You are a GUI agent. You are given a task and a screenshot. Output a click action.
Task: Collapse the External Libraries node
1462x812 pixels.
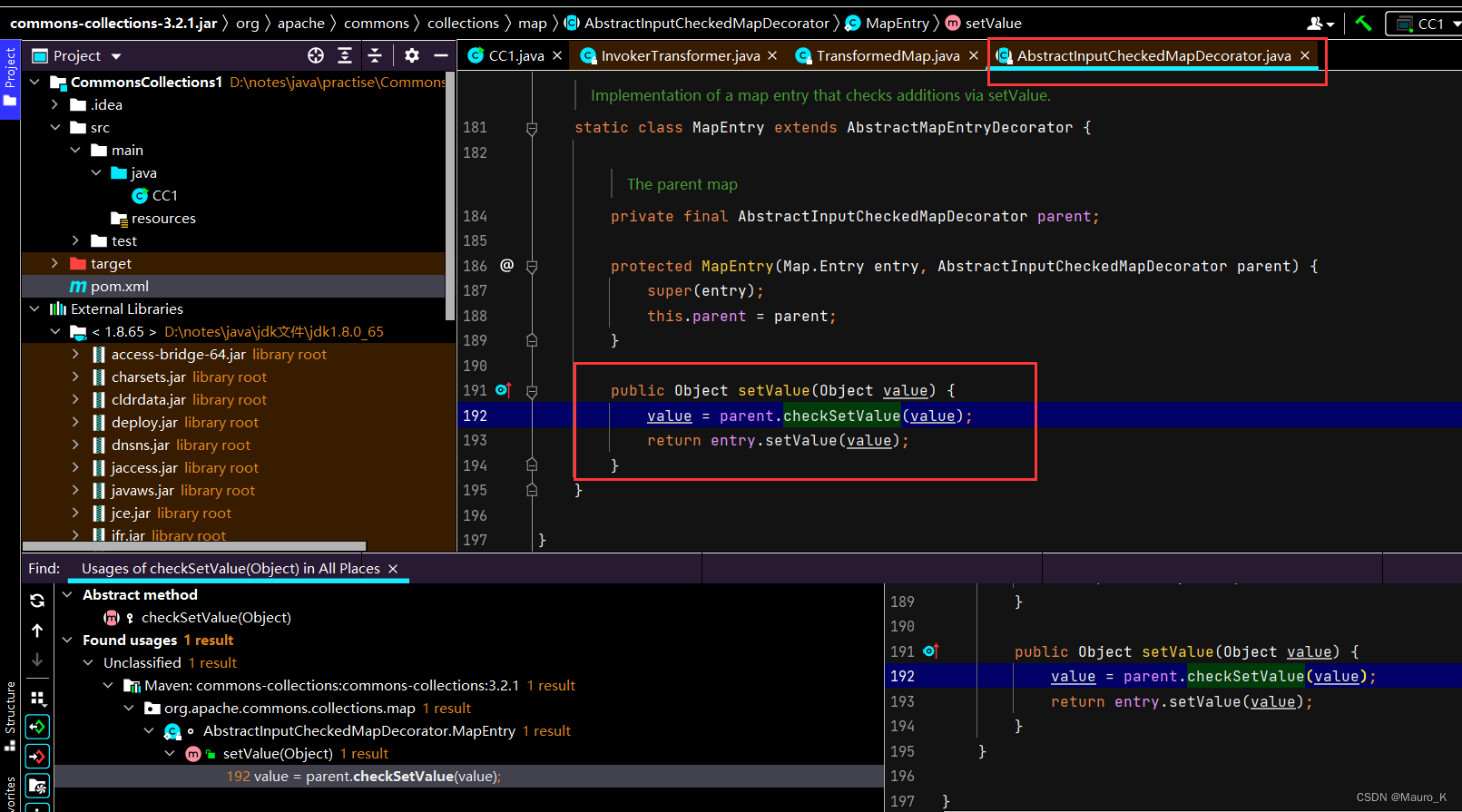tap(34, 308)
